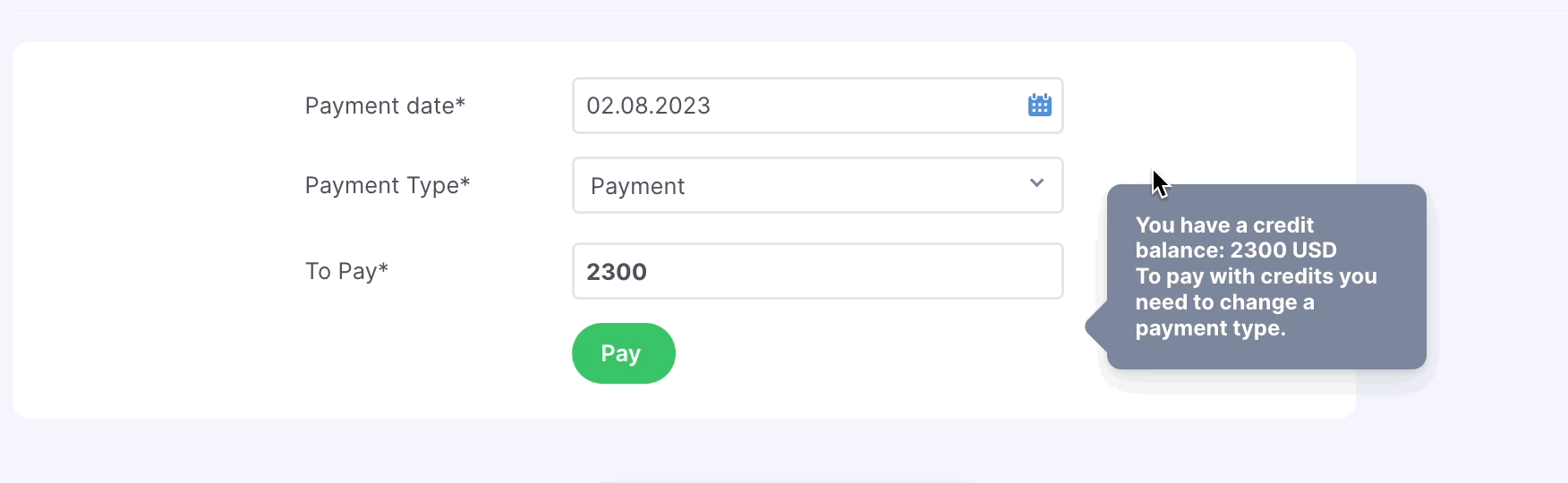
Task: Click 'payment type.' tooltip last line
Action: (1210, 328)
